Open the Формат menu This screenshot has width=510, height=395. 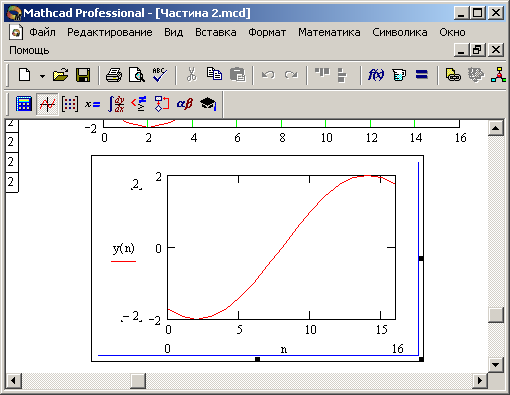pyautogui.click(x=267, y=32)
